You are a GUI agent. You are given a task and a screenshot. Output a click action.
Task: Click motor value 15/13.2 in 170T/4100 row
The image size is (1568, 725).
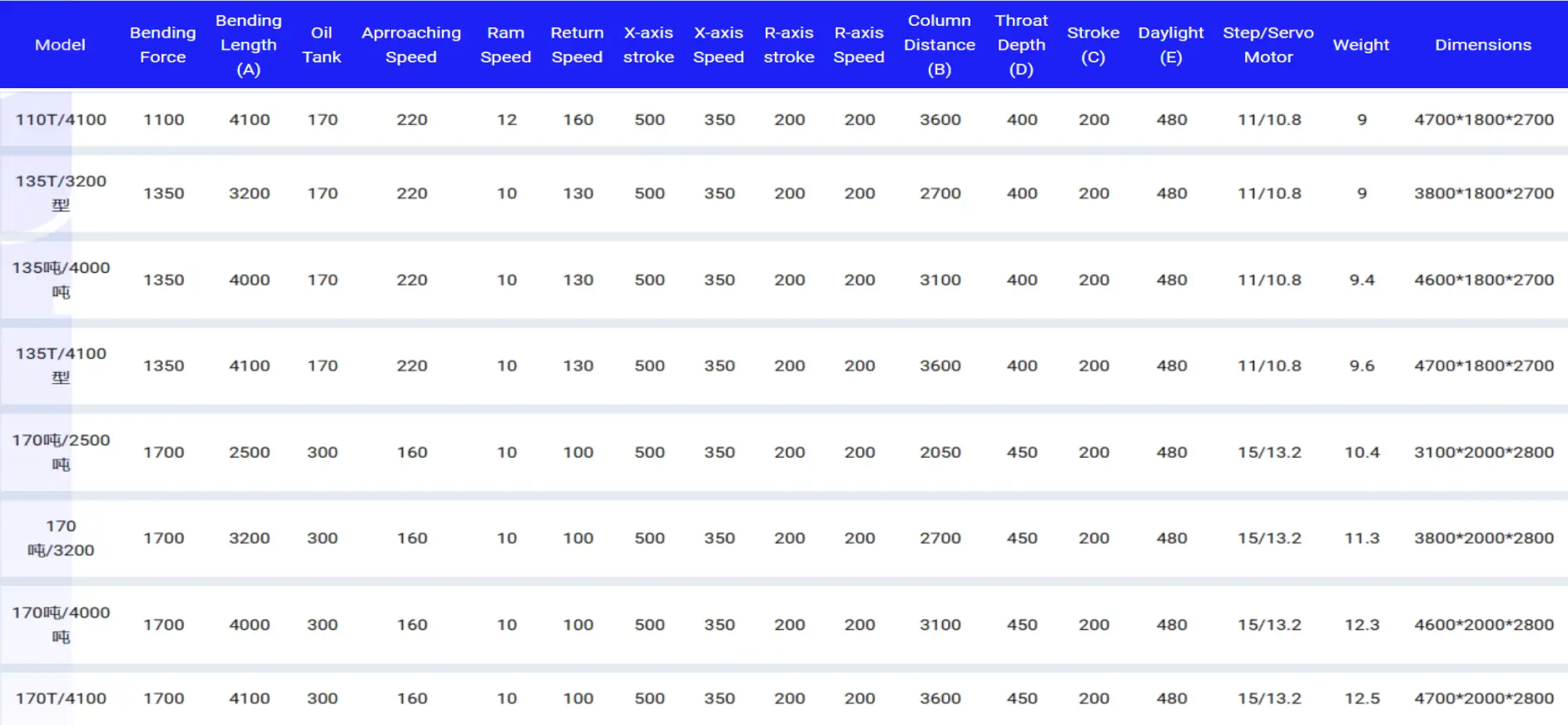[x=1269, y=698]
